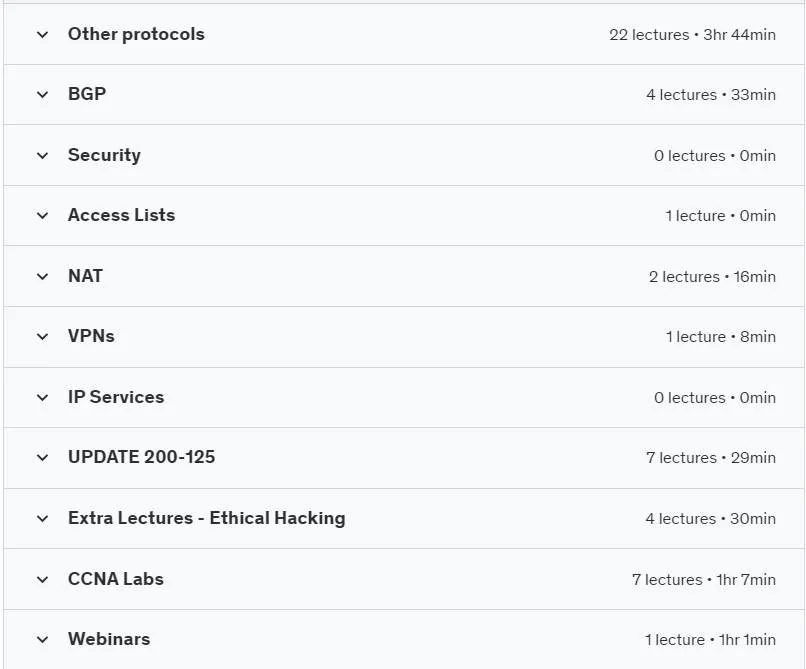This screenshot has height=669, width=806.
Task: Toggle the NAT section chevron
Action: click(43, 277)
